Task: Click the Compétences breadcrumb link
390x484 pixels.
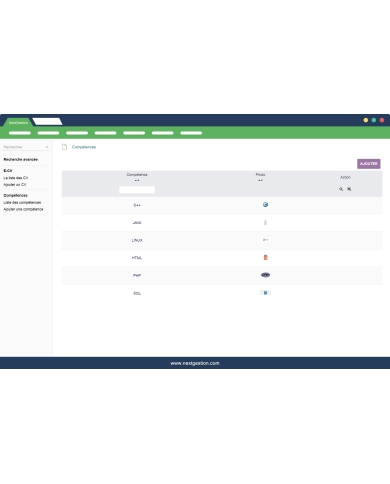Action: 84,147
